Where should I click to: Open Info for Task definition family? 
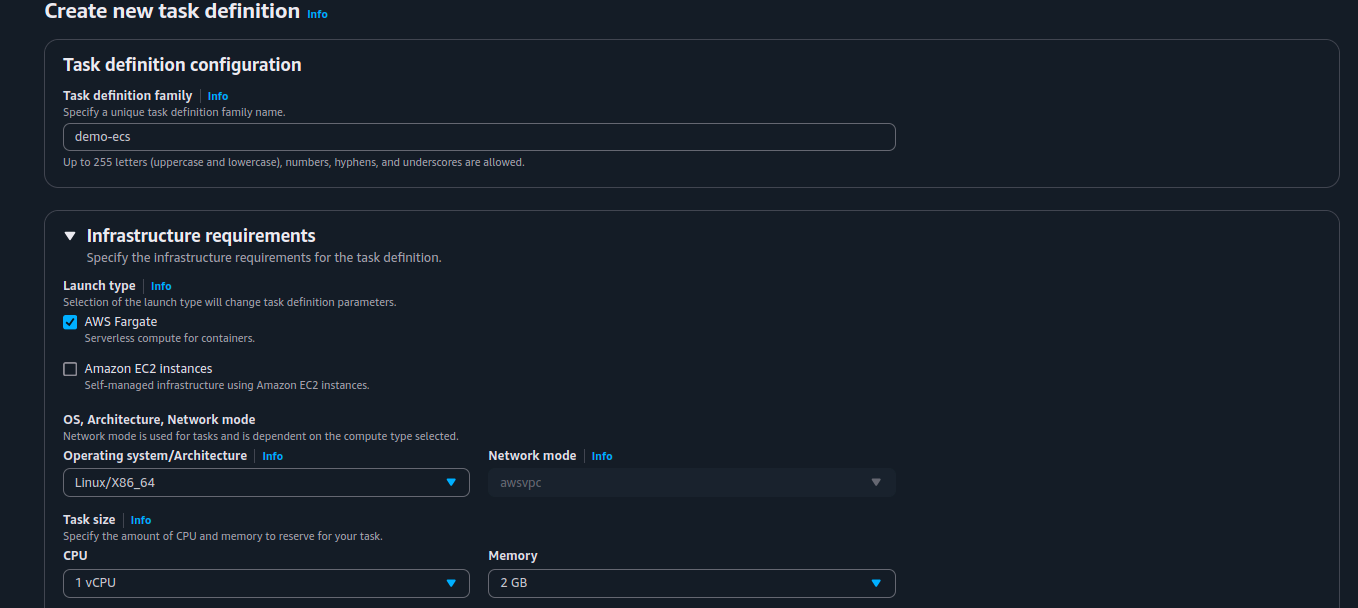(218, 96)
